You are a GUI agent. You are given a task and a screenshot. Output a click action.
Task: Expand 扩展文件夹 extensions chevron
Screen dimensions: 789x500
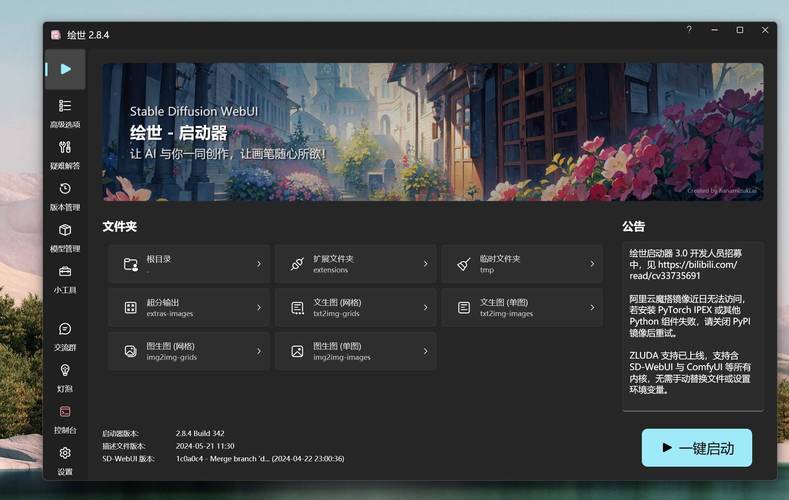click(x=426, y=264)
